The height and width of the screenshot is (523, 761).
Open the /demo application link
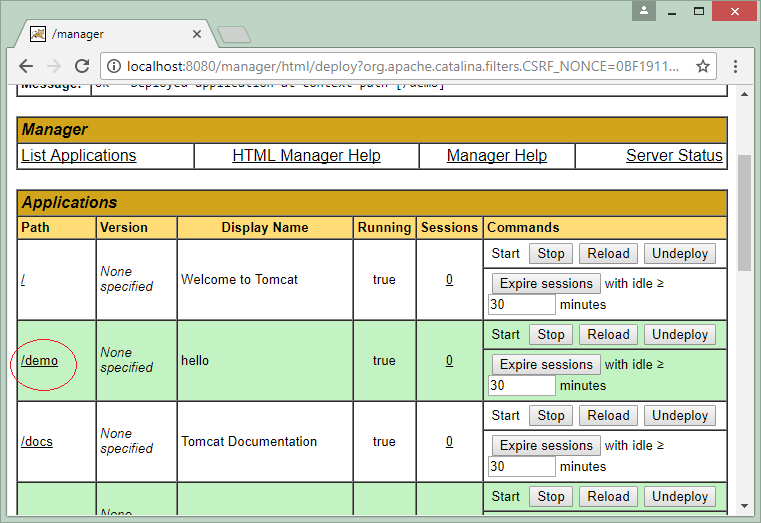coord(39,361)
